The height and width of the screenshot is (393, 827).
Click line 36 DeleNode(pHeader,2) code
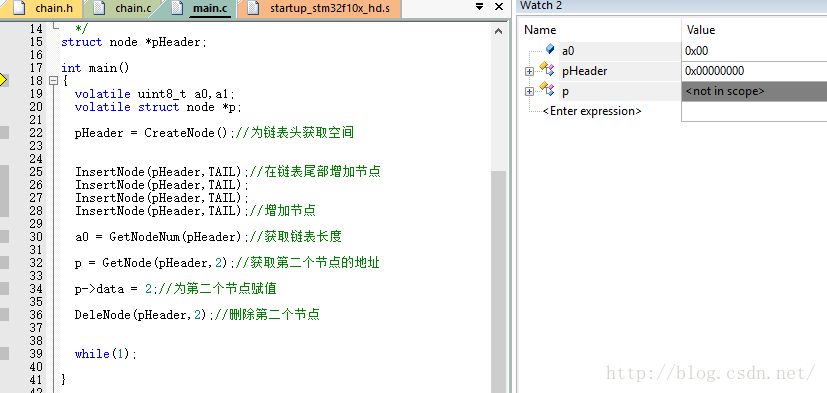click(x=143, y=315)
